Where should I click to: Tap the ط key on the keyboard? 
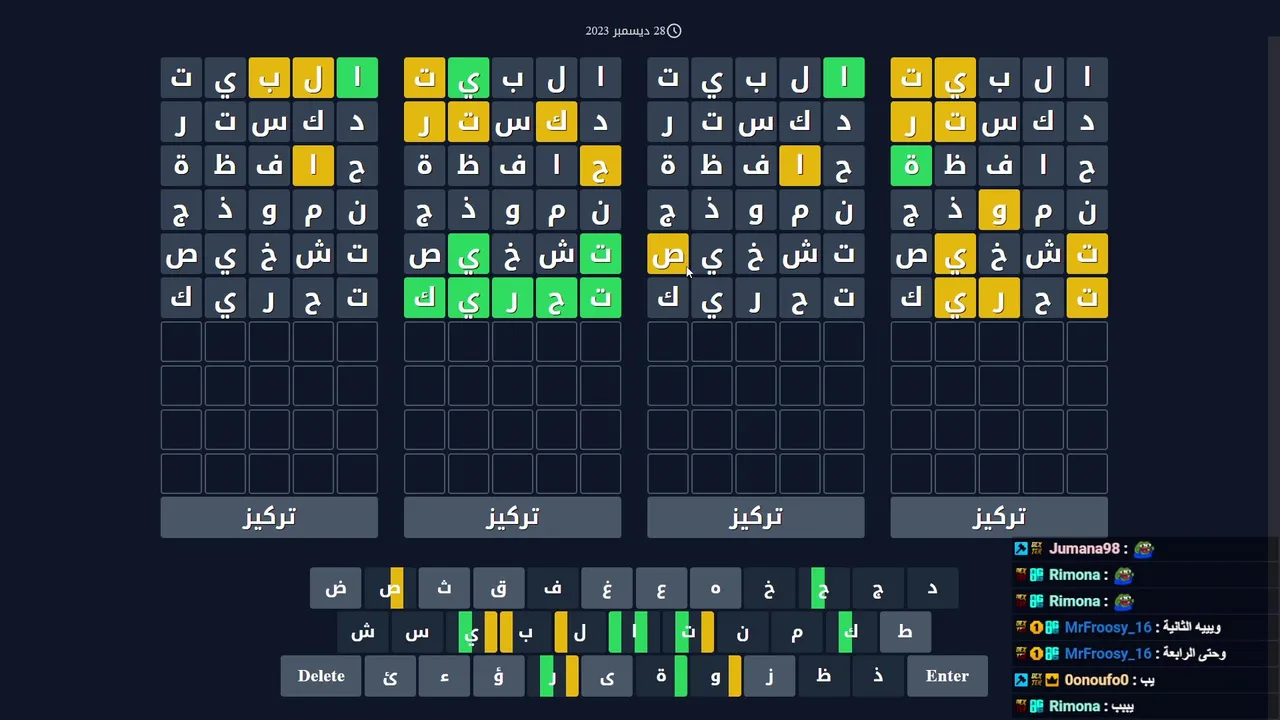(x=904, y=632)
